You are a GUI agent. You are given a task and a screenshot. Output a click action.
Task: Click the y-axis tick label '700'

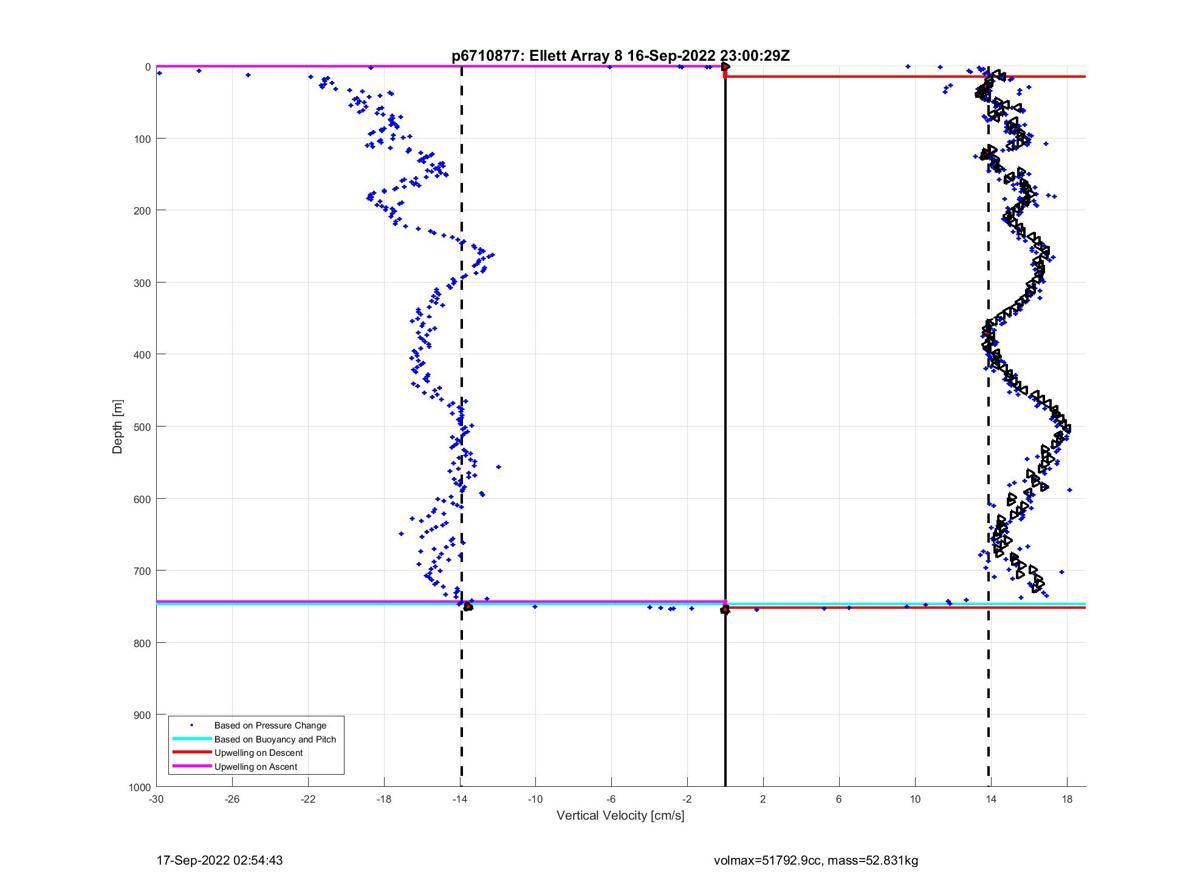tap(142, 571)
